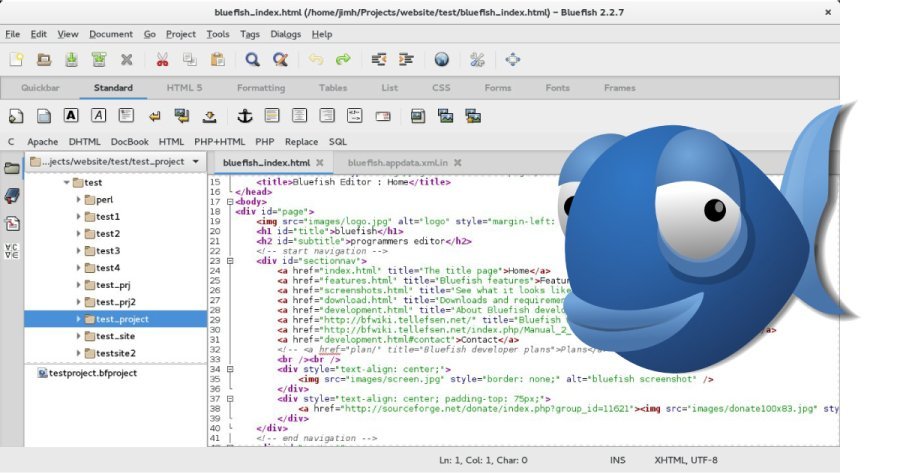
Task: Toggle fold marker at line 23
Action: [x=230, y=260]
